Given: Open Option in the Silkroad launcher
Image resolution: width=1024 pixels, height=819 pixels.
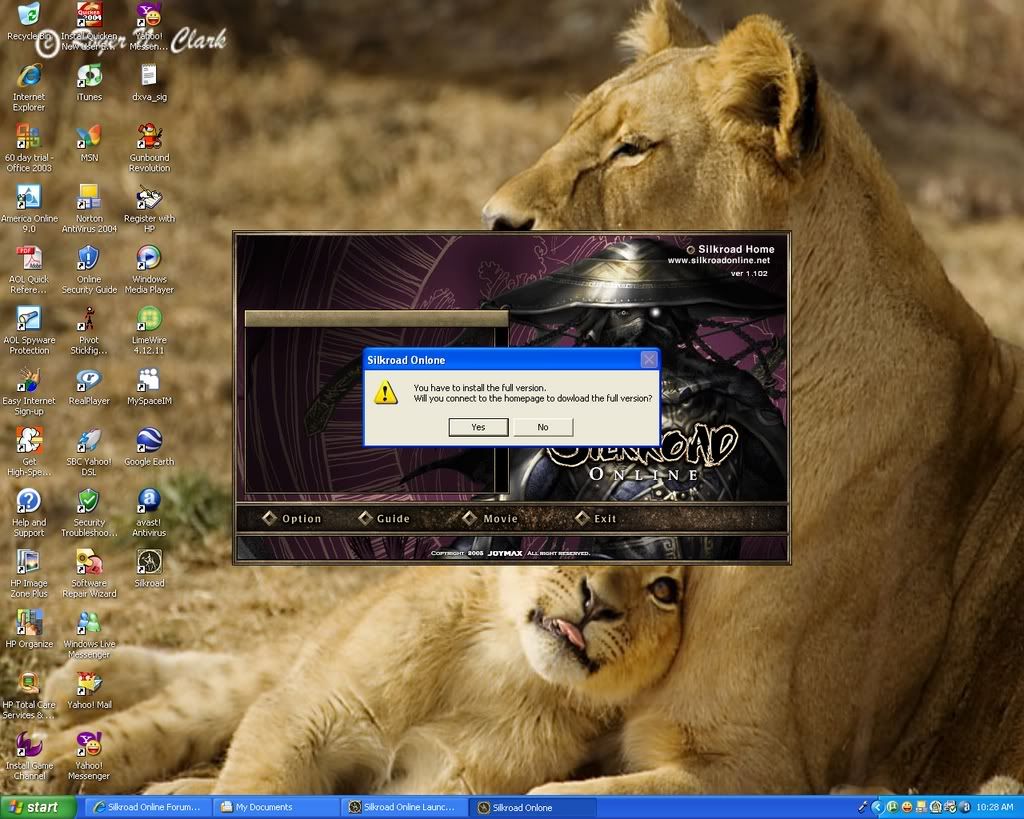Looking at the screenshot, I should (x=293, y=518).
